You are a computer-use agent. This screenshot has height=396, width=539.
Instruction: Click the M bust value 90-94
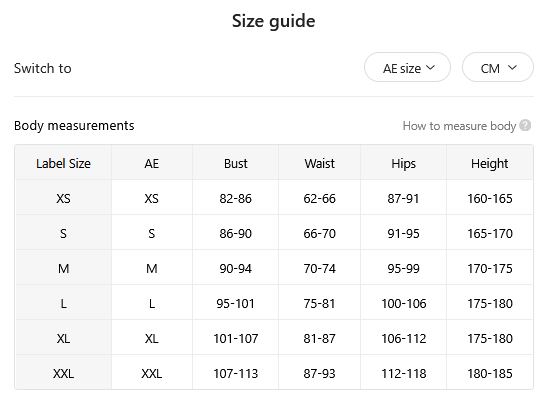(x=235, y=268)
